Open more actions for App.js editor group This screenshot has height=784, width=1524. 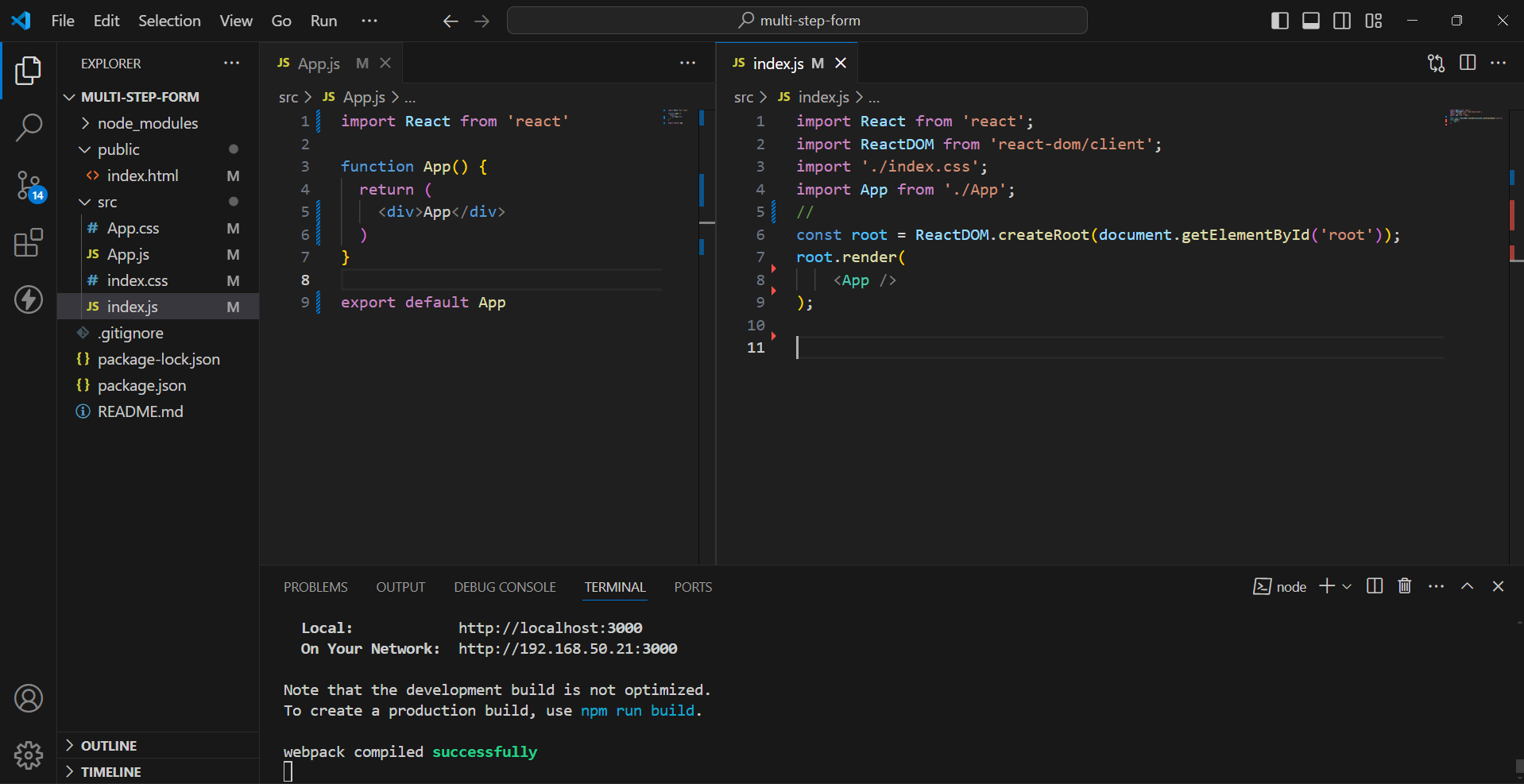pos(687,63)
